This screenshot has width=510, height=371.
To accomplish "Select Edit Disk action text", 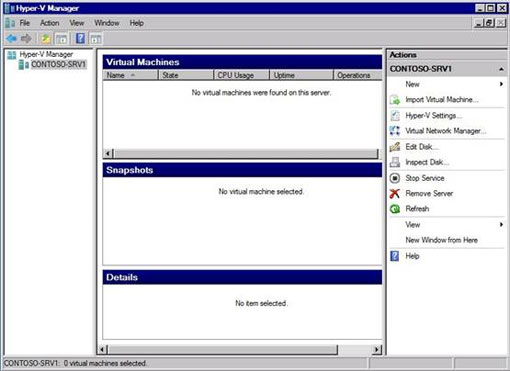I will [422, 147].
